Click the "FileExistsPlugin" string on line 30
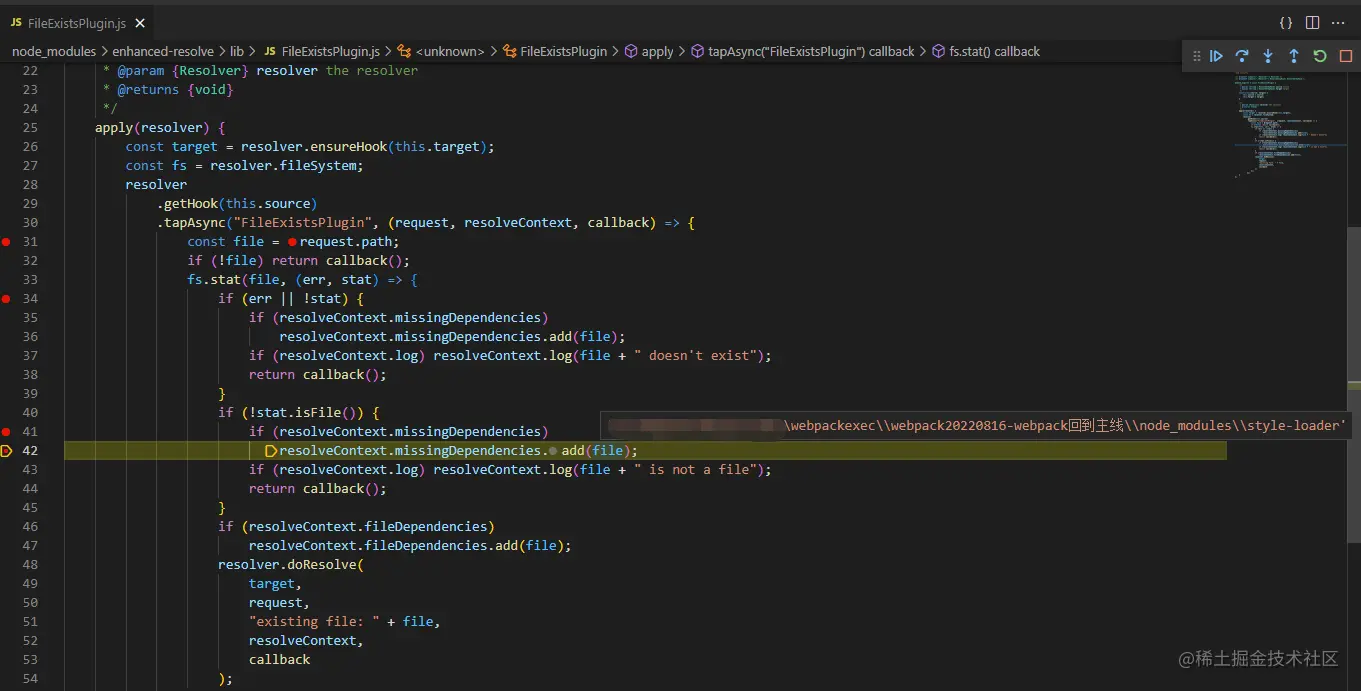Screen dimensions: 1361x691 click(302, 223)
